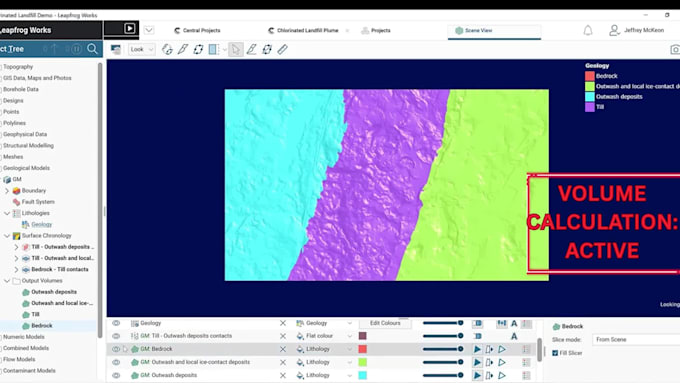The image size is (680, 383).
Task: Click the Edit Colours button
Action: [385, 323]
